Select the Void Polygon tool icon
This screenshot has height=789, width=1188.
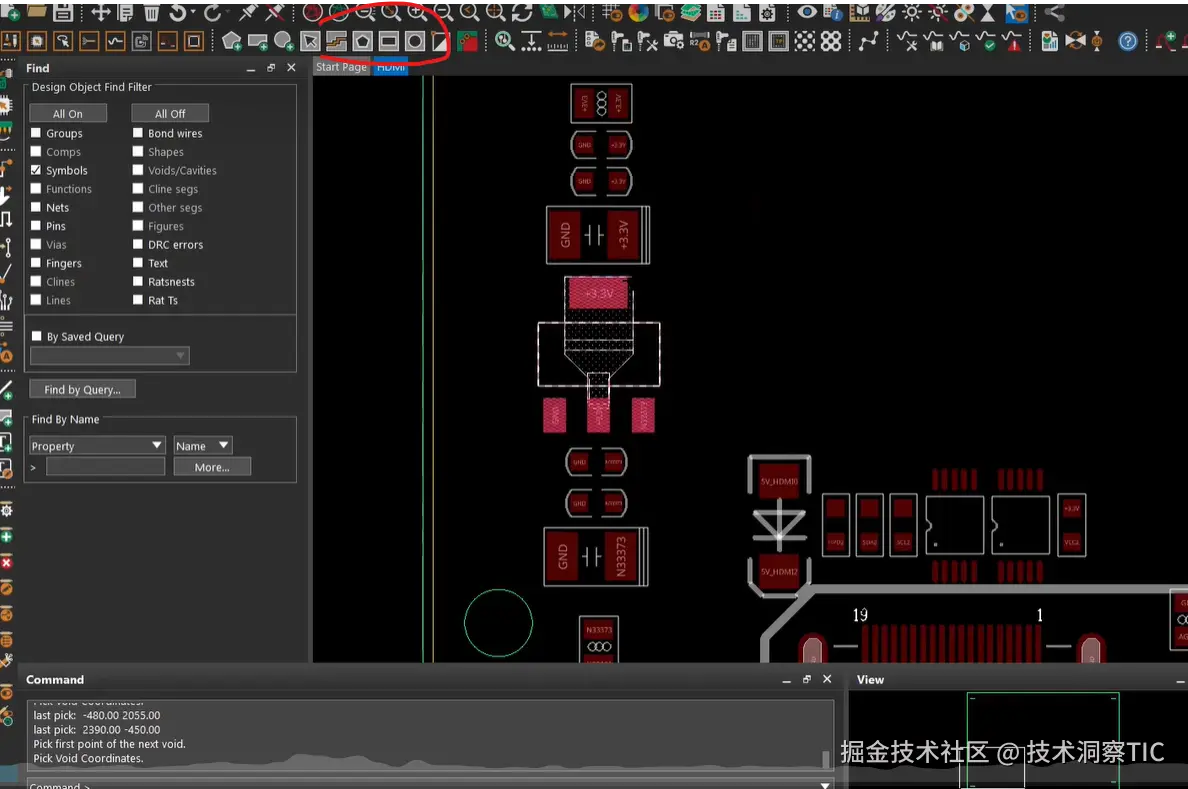click(362, 41)
